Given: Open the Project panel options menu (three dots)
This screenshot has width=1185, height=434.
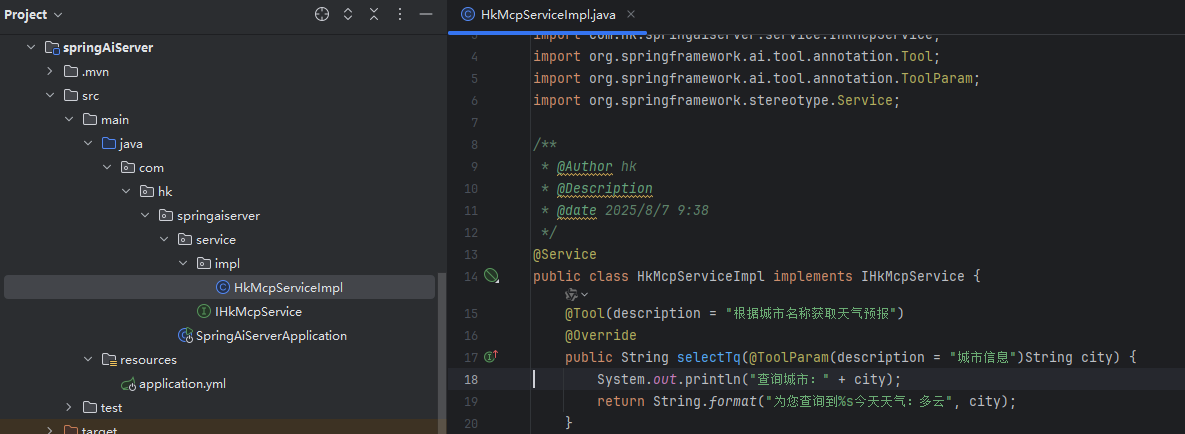Looking at the screenshot, I should (400, 14).
